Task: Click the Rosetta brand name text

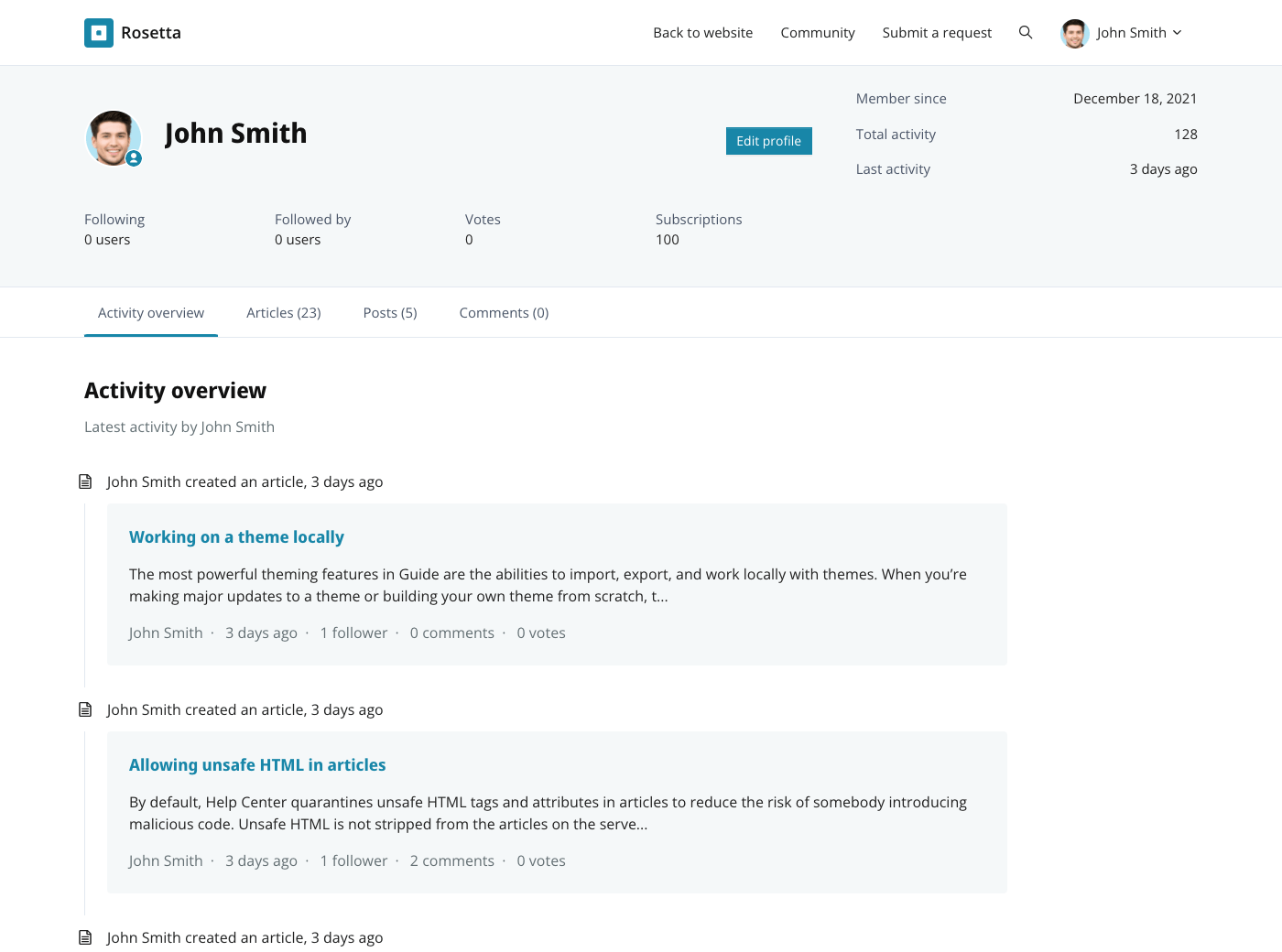Action: (x=151, y=33)
